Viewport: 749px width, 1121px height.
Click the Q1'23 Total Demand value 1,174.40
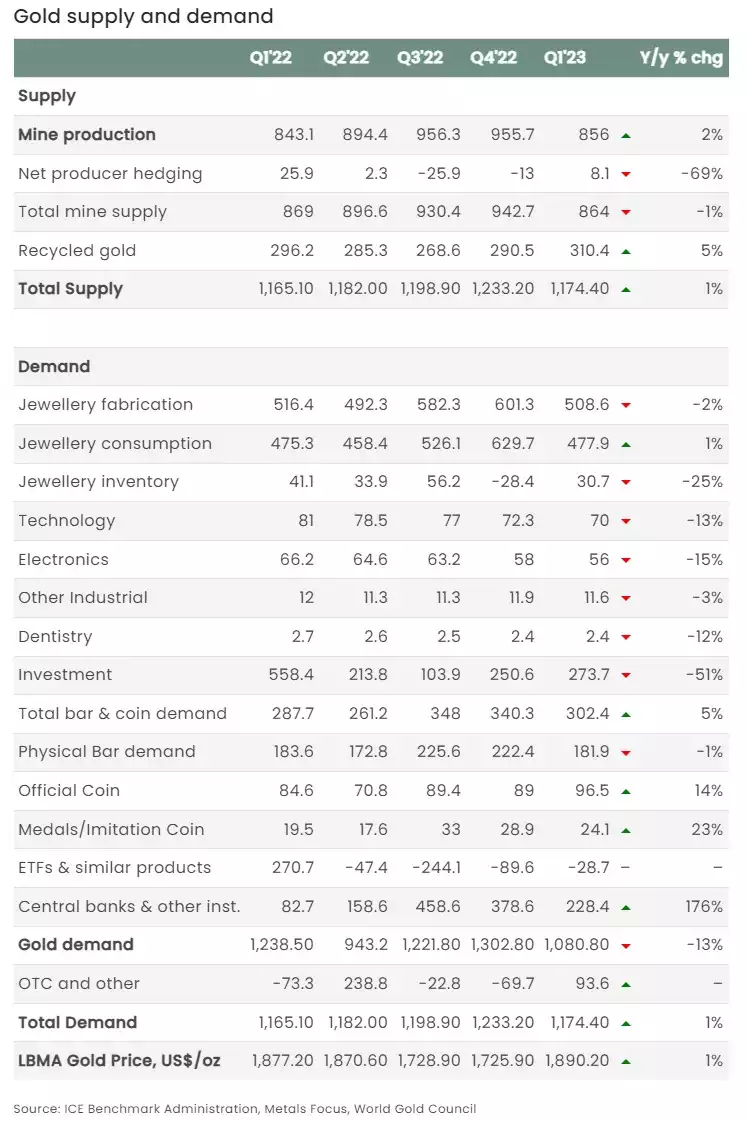580,1022
